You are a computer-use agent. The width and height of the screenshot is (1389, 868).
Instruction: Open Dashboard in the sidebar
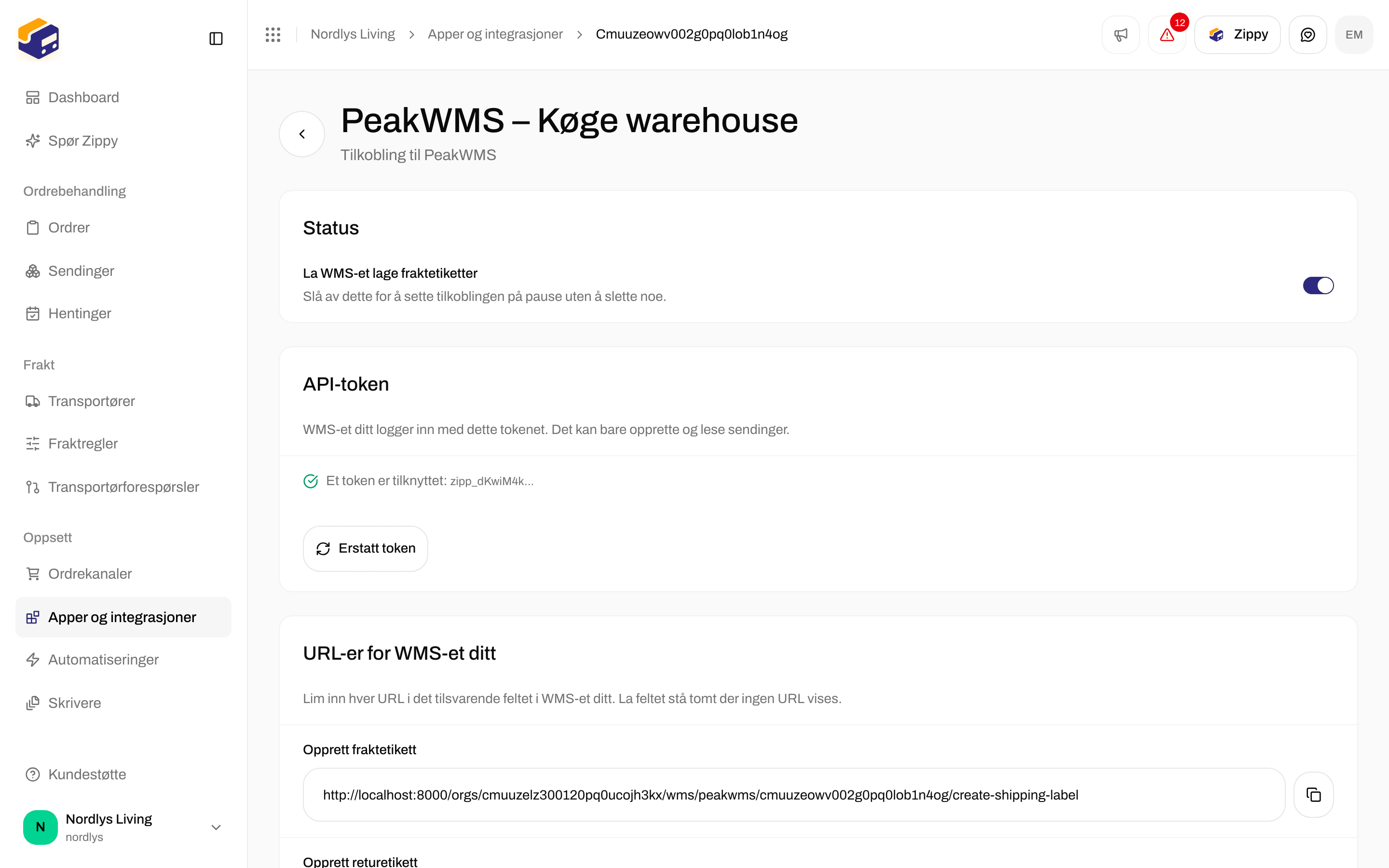point(123,97)
